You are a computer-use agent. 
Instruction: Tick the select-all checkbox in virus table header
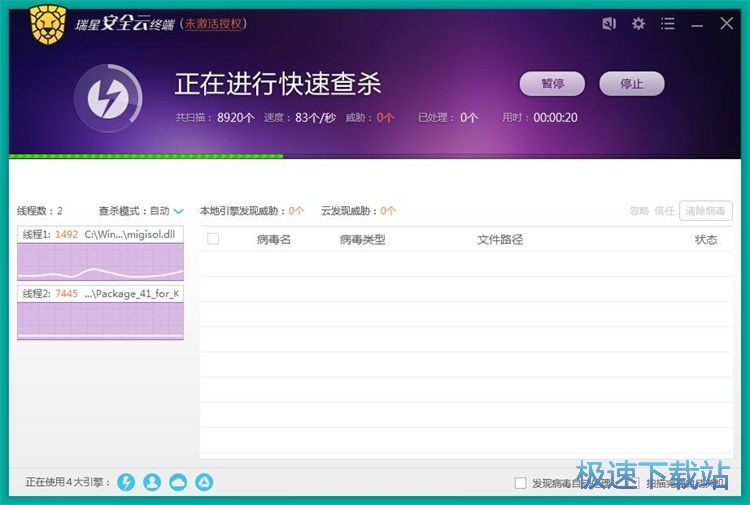(213, 239)
